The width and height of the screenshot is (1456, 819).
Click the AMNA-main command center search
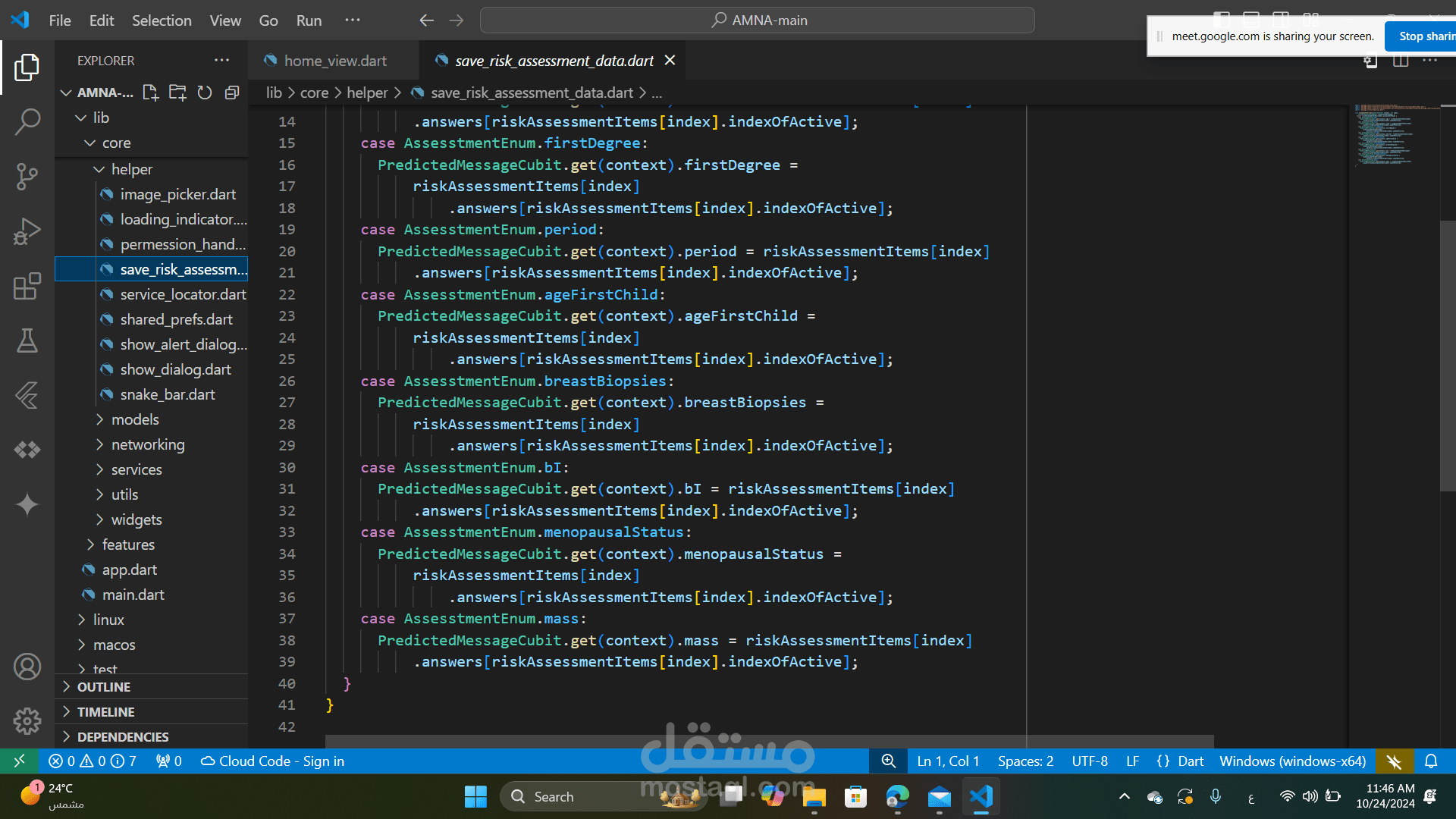pyautogui.click(x=757, y=20)
